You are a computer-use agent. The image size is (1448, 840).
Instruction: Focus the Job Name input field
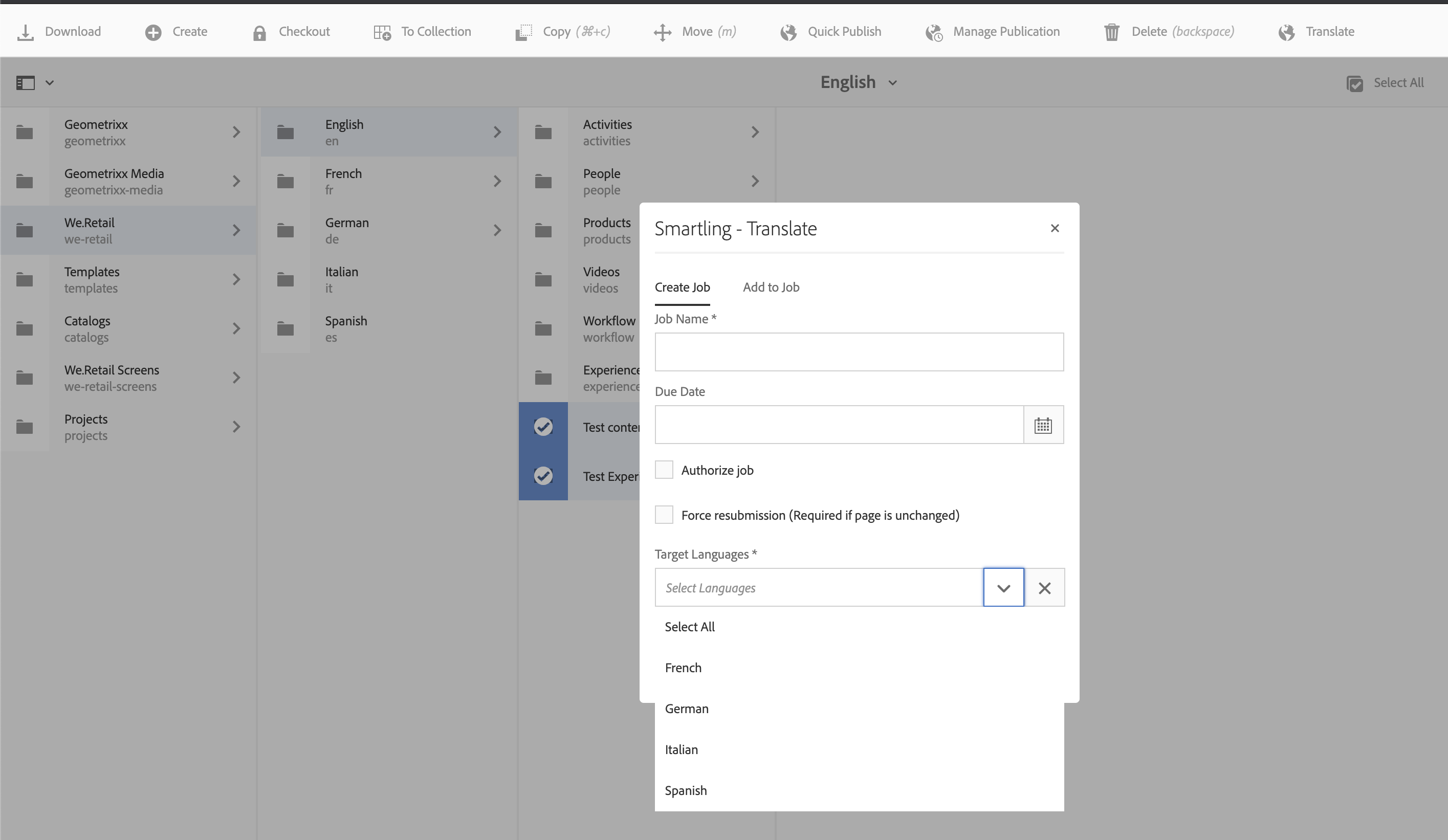click(x=859, y=351)
